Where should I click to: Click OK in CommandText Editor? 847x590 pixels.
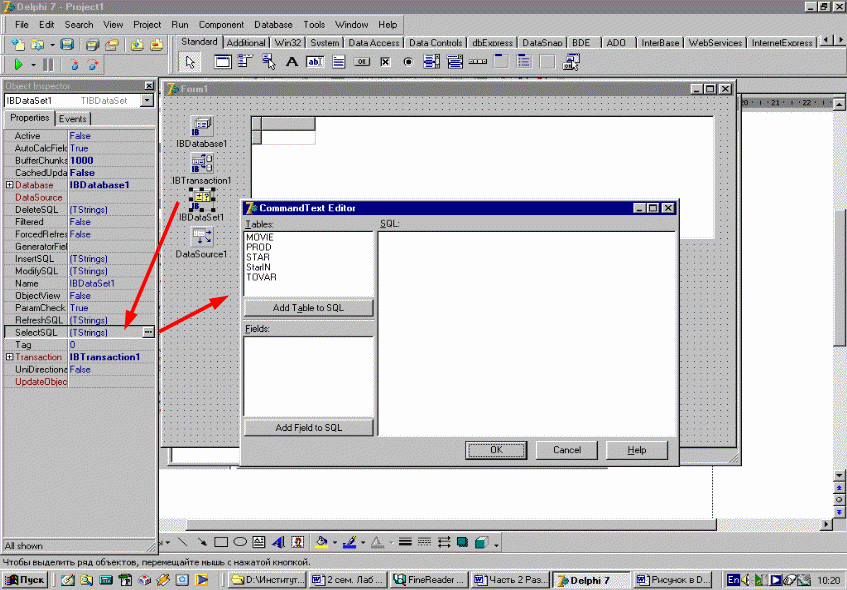coord(496,450)
